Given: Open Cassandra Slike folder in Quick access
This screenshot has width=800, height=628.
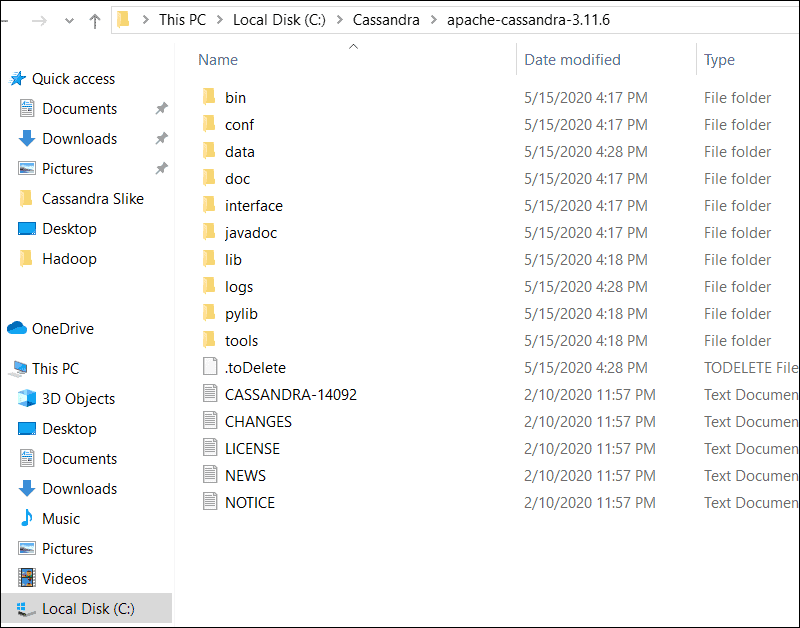Looking at the screenshot, I should 93,198.
